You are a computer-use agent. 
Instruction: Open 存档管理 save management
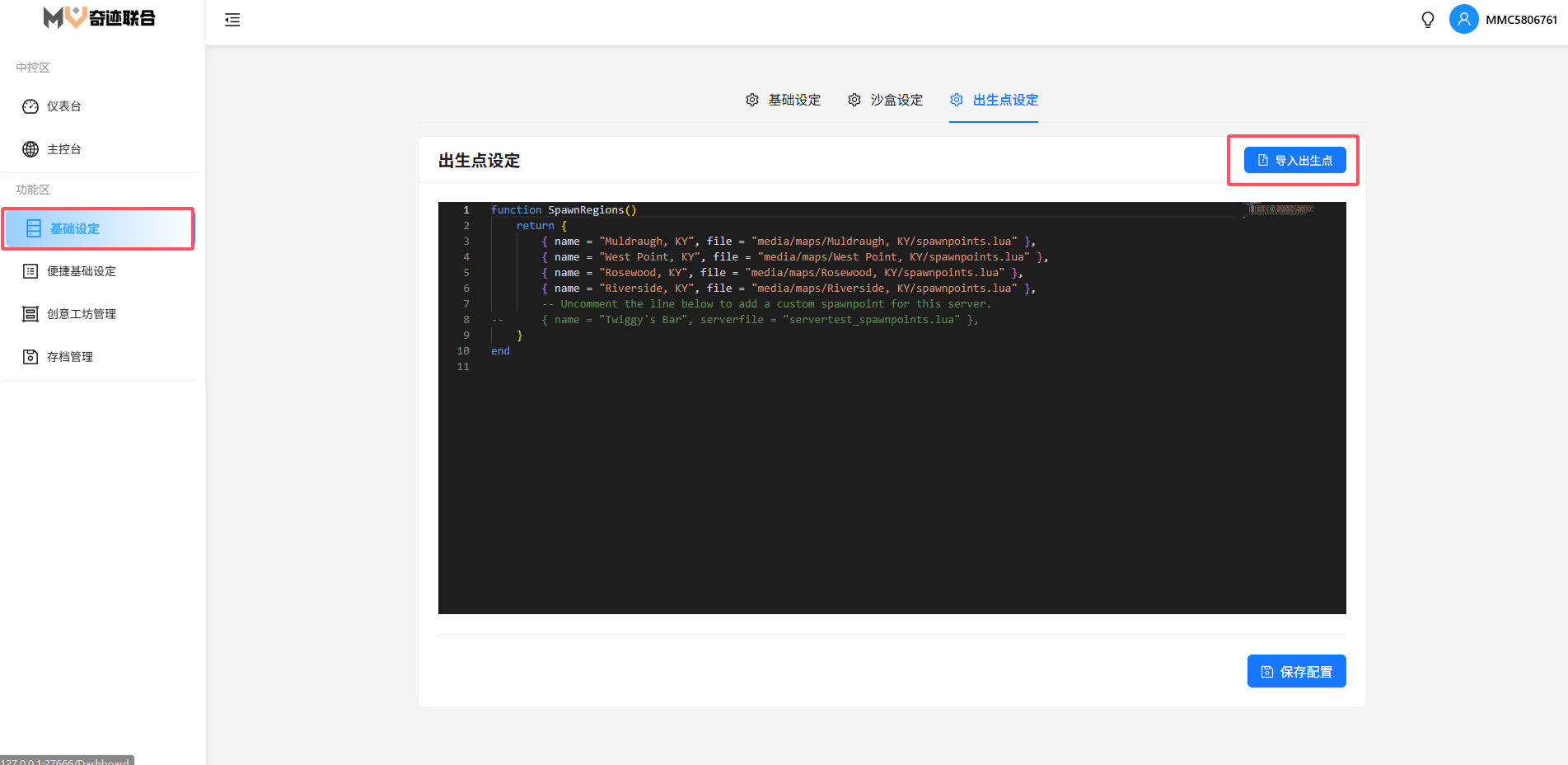pos(70,357)
